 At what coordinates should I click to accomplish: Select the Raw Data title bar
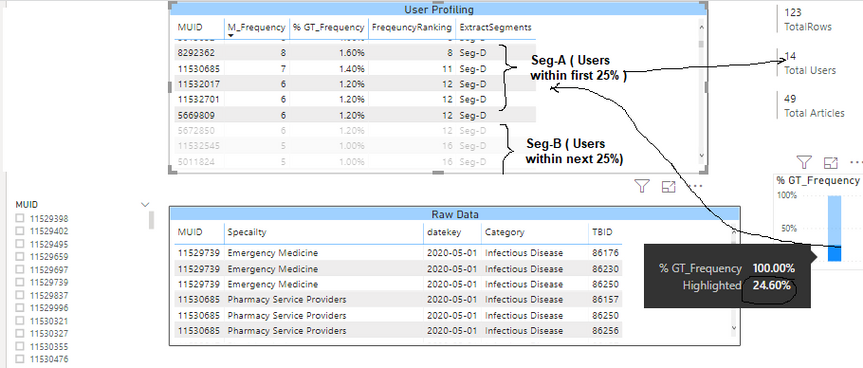454,215
